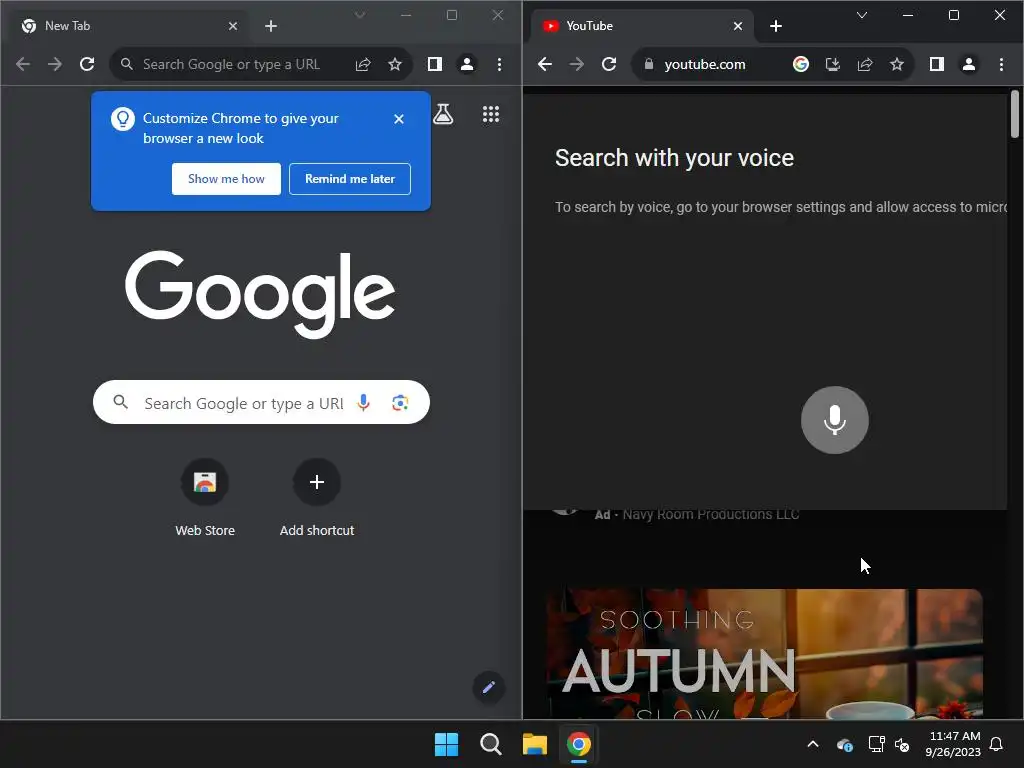Open side panel in New Tab window
1024x768 pixels.
(435, 64)
